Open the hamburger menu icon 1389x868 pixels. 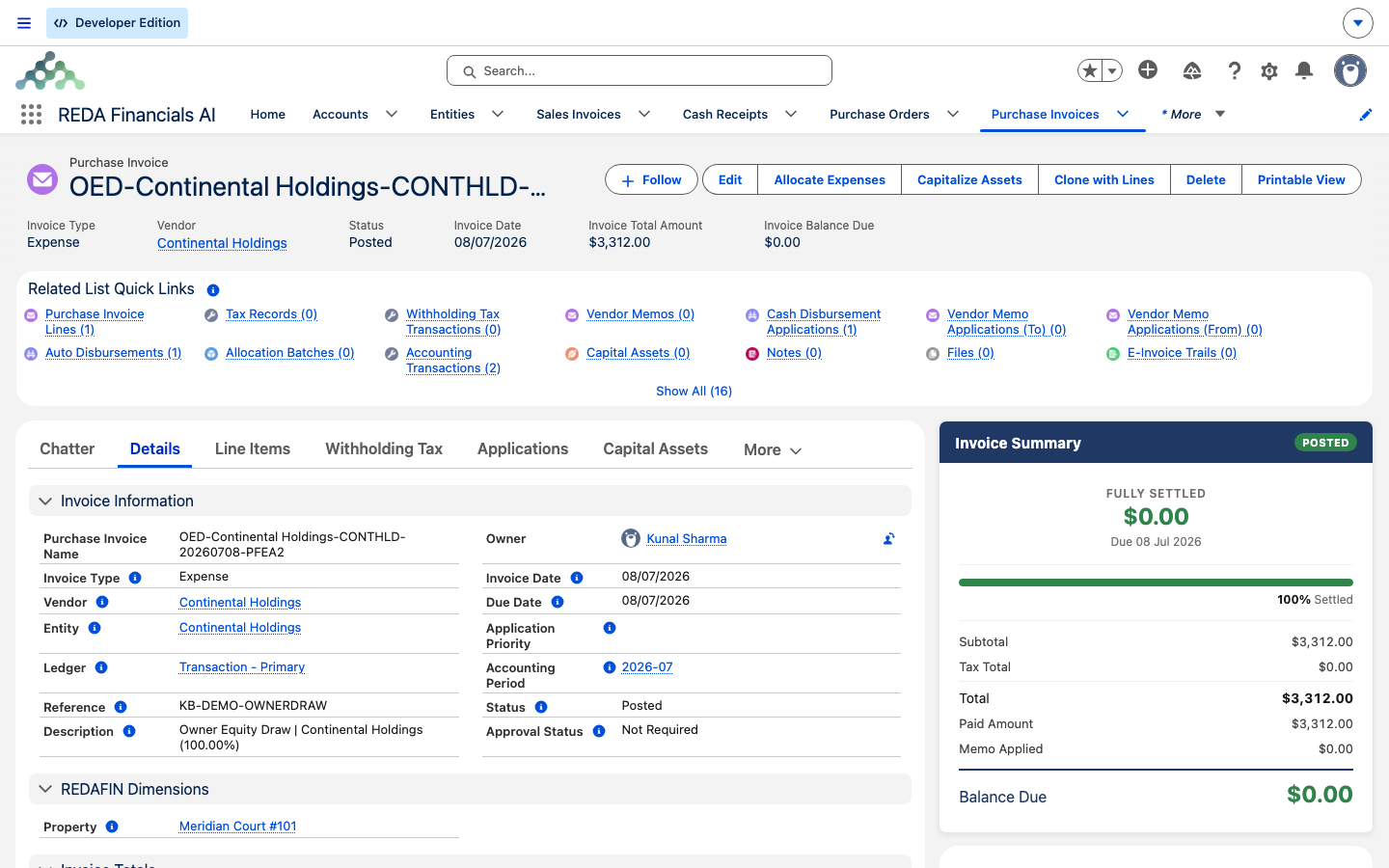pos(24,23)
